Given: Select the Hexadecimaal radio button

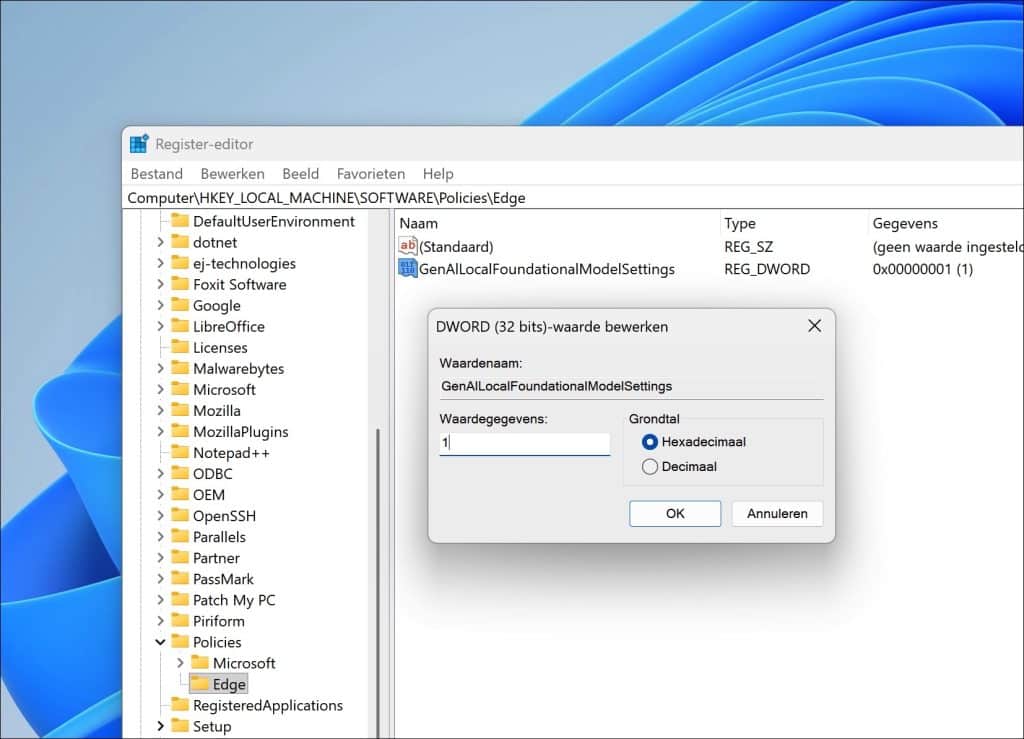Looking at the screenshot, I should click(x=650, y=442).
